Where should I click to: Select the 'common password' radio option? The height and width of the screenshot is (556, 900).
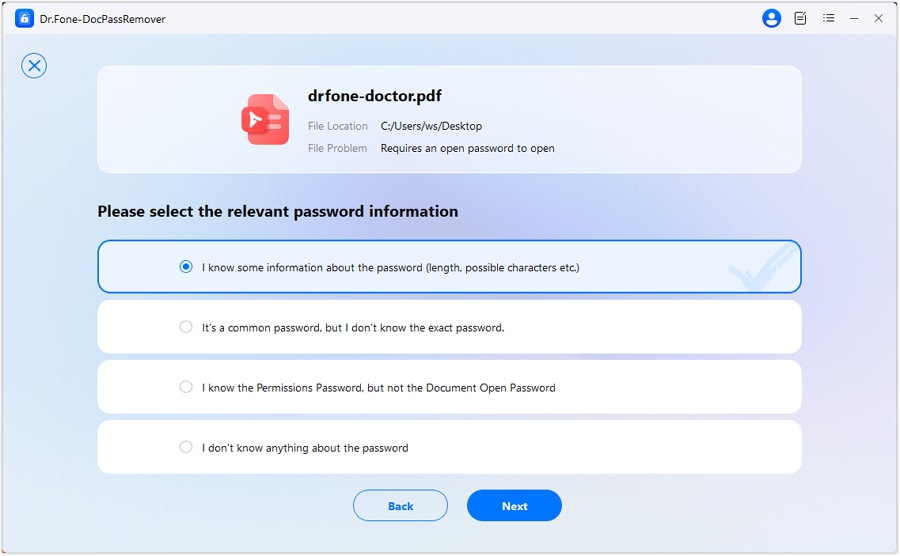coord(186,327)
